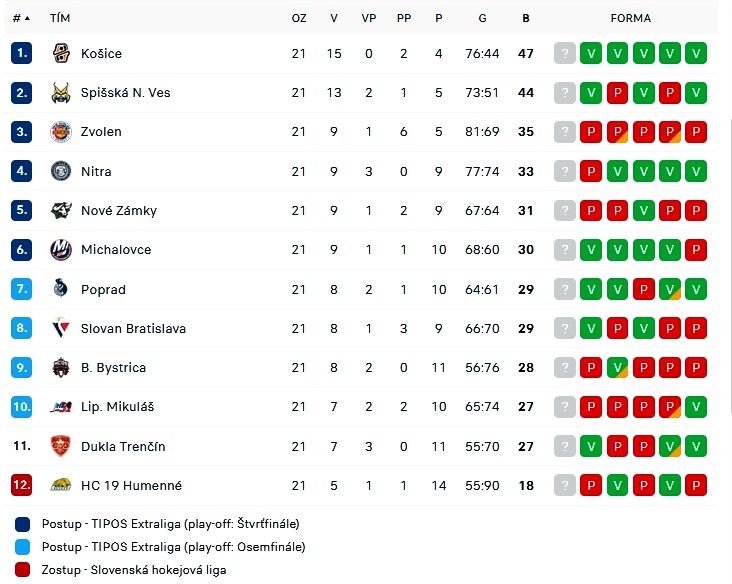Select the Nitra team crest icon
The image size is (732, 584).
tap(61, 171)
